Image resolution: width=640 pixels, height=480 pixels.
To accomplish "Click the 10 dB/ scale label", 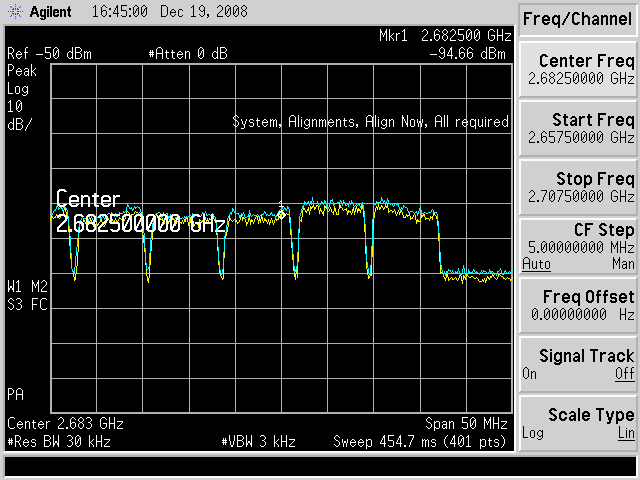I will coord(19,116).
